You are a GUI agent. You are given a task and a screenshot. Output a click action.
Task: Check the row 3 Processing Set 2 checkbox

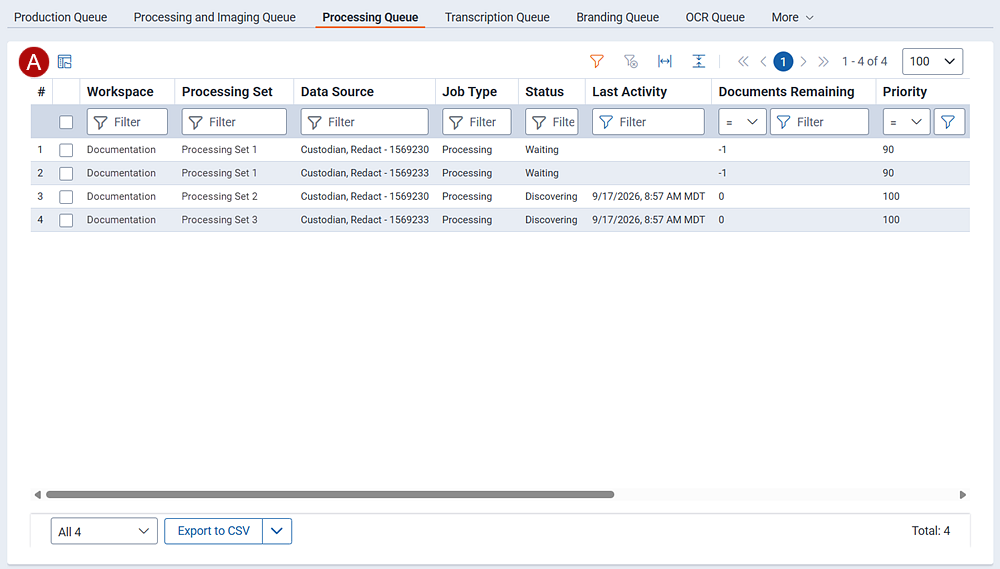click(x=66, y=196)
